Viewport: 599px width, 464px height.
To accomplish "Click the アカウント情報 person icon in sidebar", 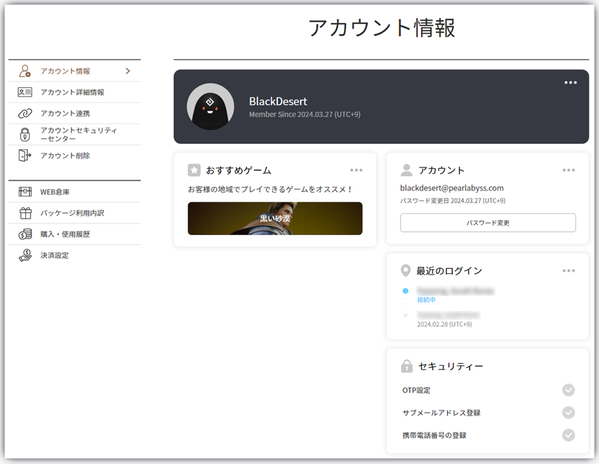I will [25, 71].
